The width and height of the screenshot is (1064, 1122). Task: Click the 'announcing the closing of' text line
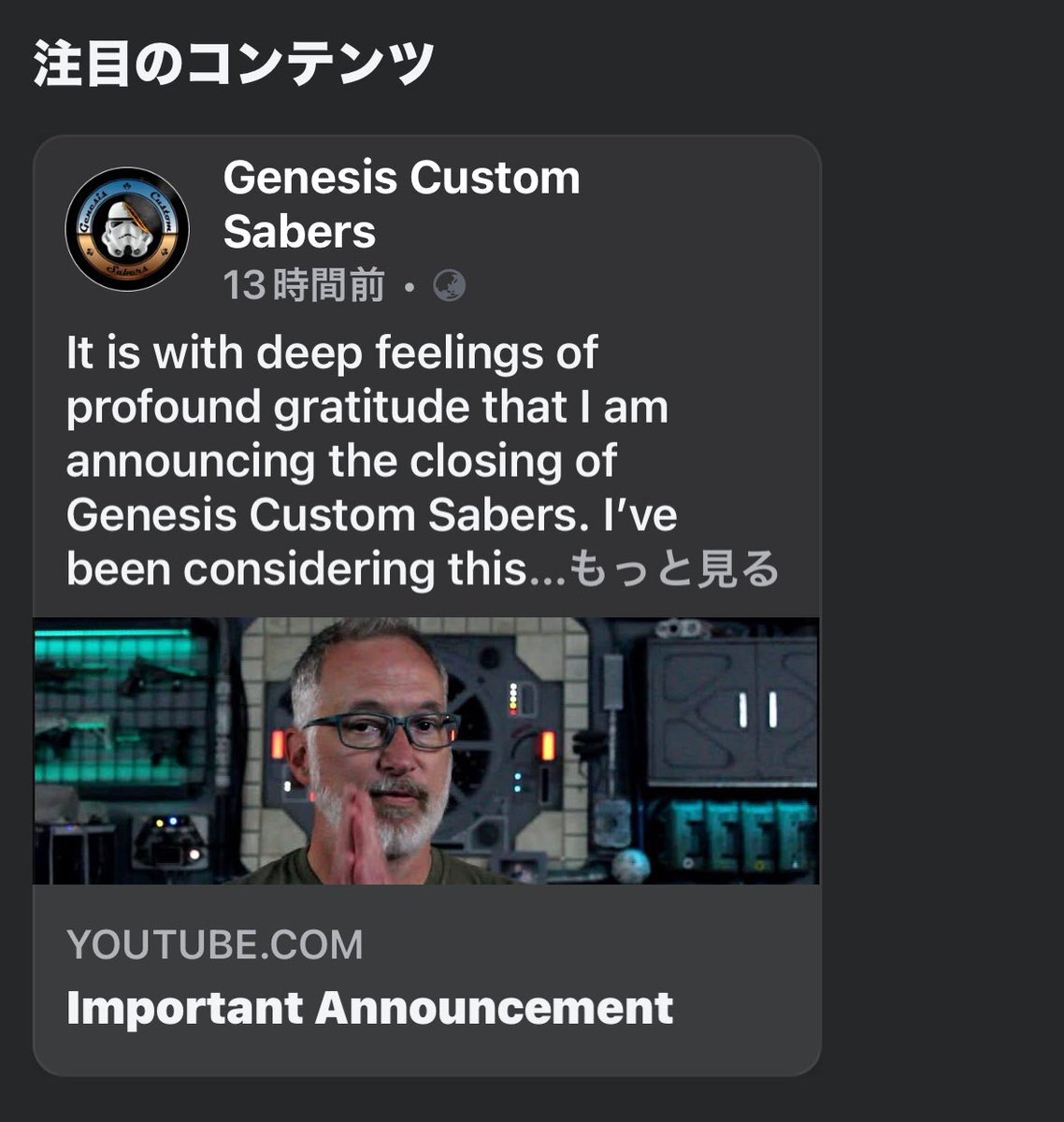pyautogui.click(x=342, y=461)
